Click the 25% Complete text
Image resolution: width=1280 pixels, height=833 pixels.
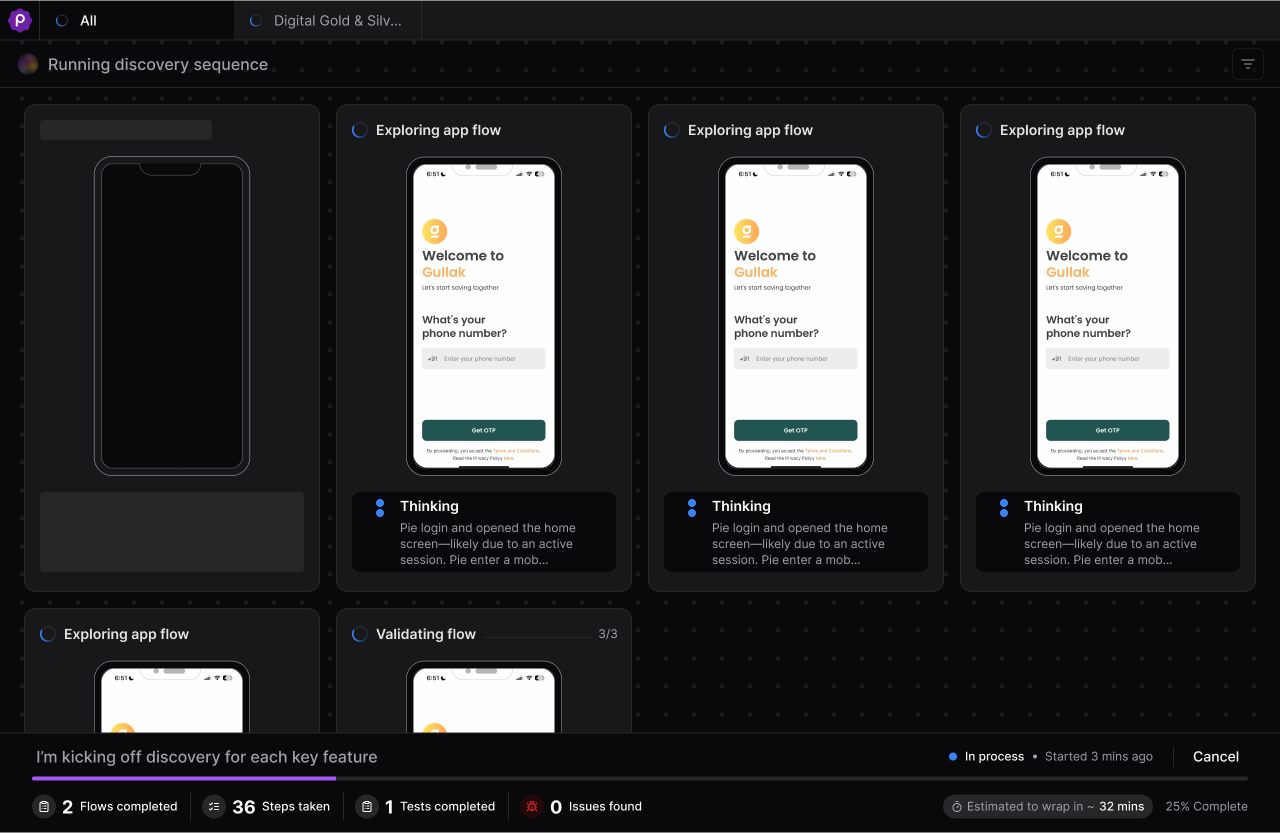tap(1206, 806)
